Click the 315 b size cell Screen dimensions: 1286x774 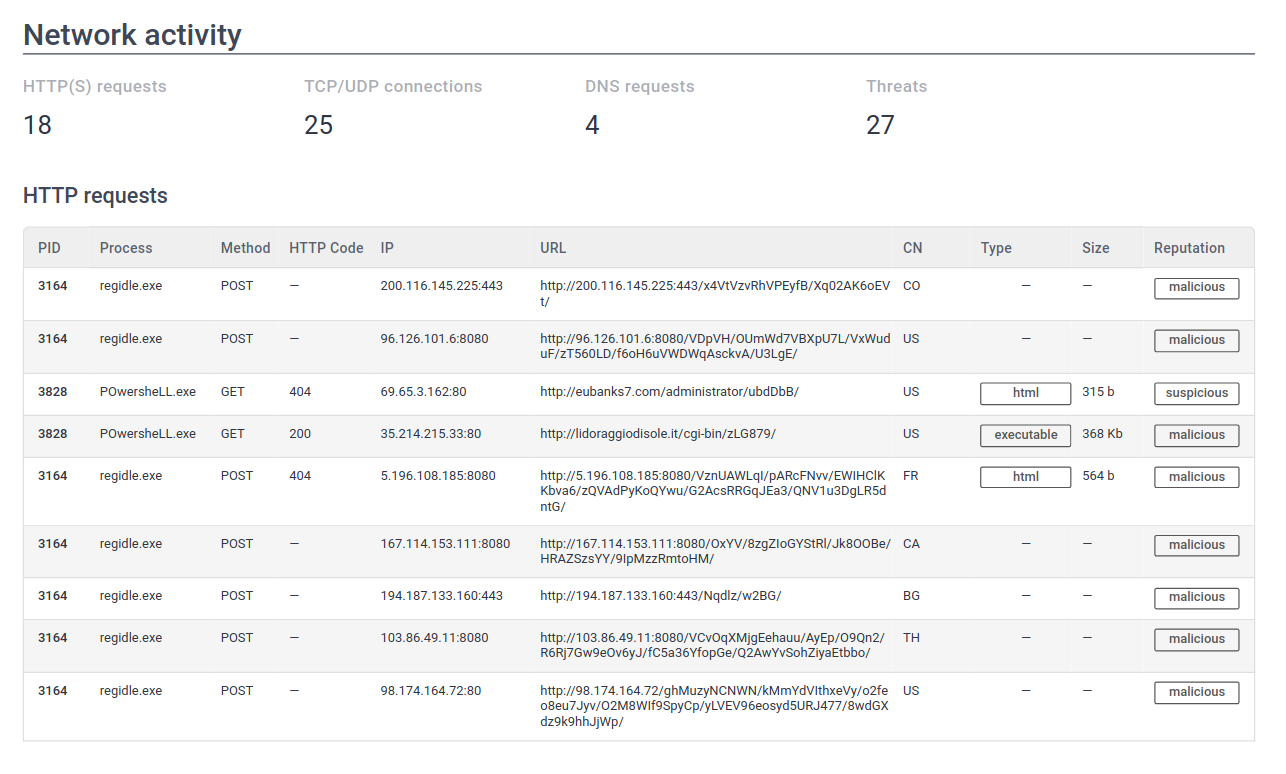(x=1098, y=392)
